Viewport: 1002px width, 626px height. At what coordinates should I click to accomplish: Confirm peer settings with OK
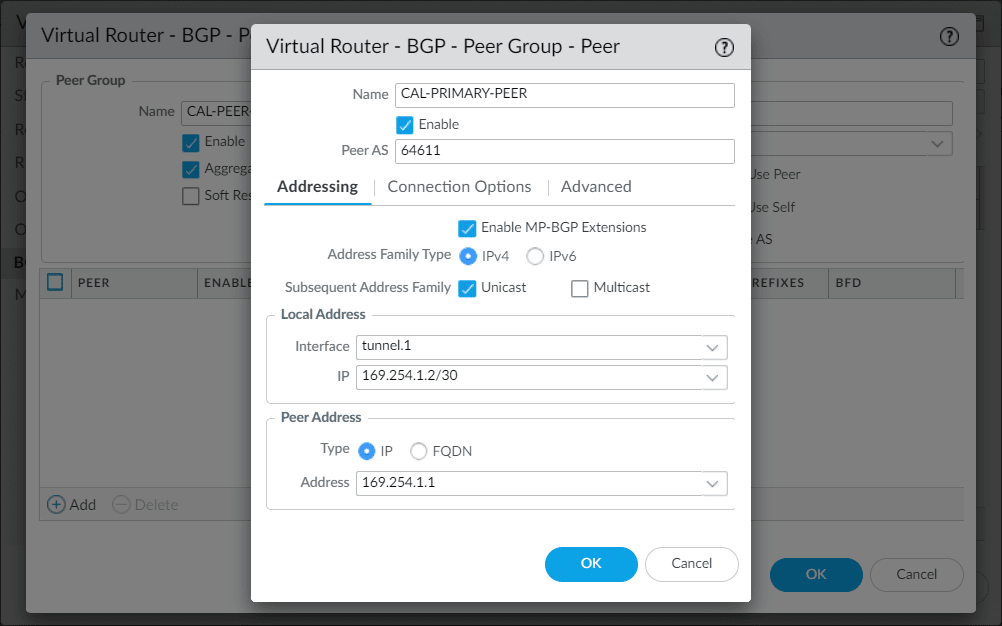(590, 564)
